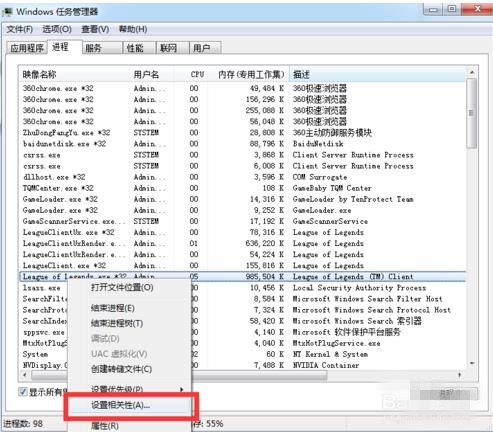Click the horizontal scroll left arrow
This screenshot has height=432, width=493.
point(25,375)
